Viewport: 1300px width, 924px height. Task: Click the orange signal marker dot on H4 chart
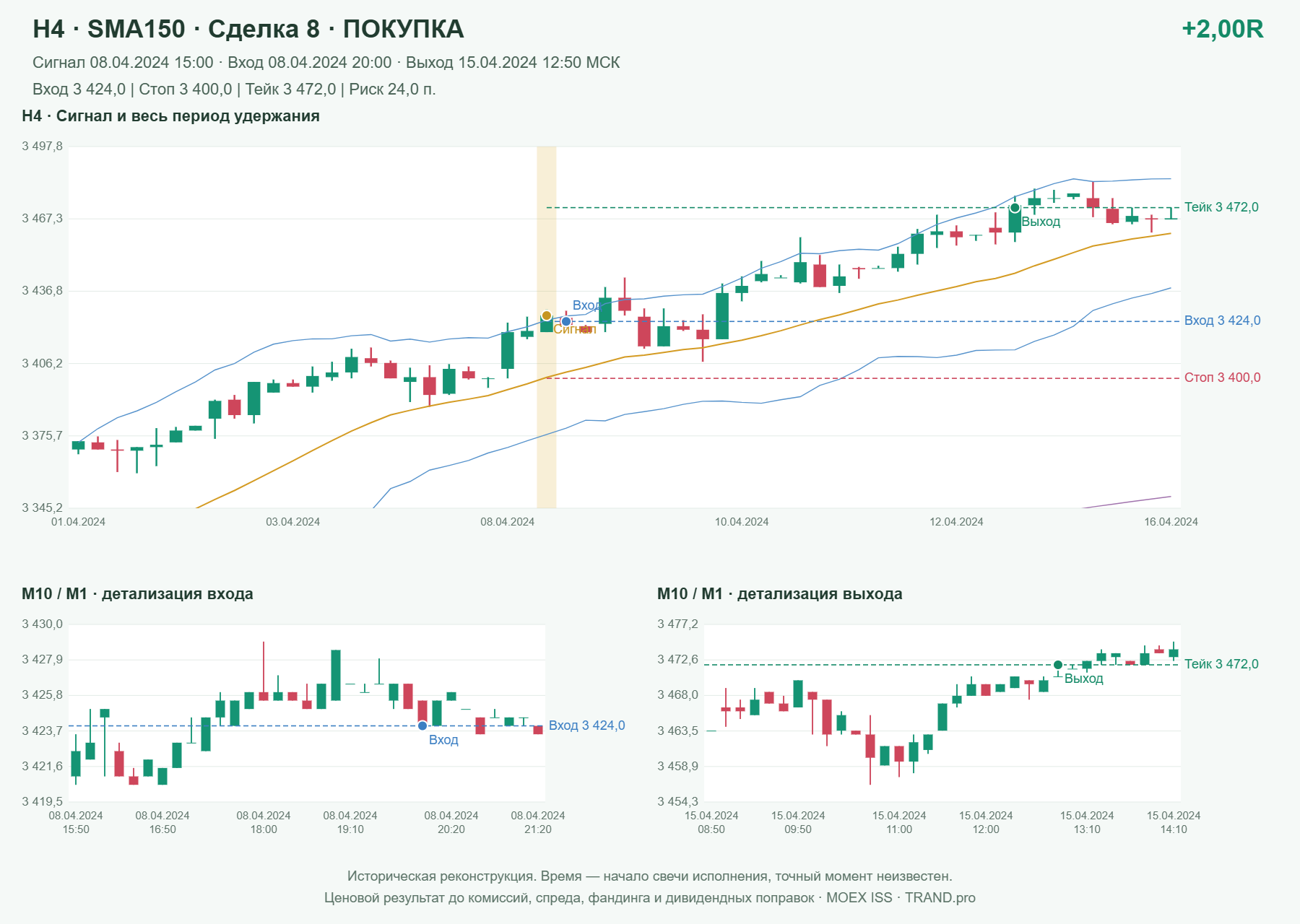point(547,316)
